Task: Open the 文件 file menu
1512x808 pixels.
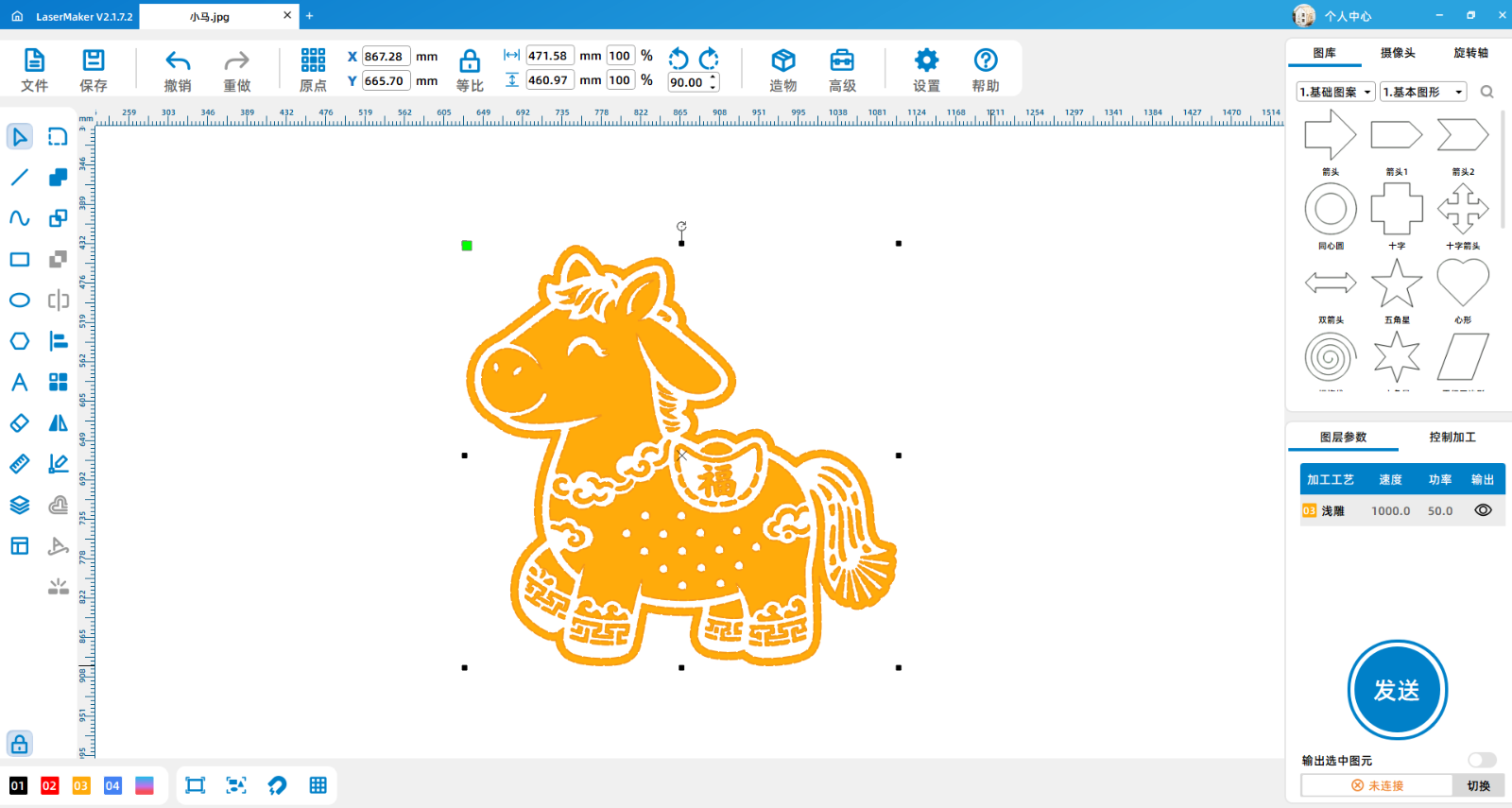Action: [34, 61]
